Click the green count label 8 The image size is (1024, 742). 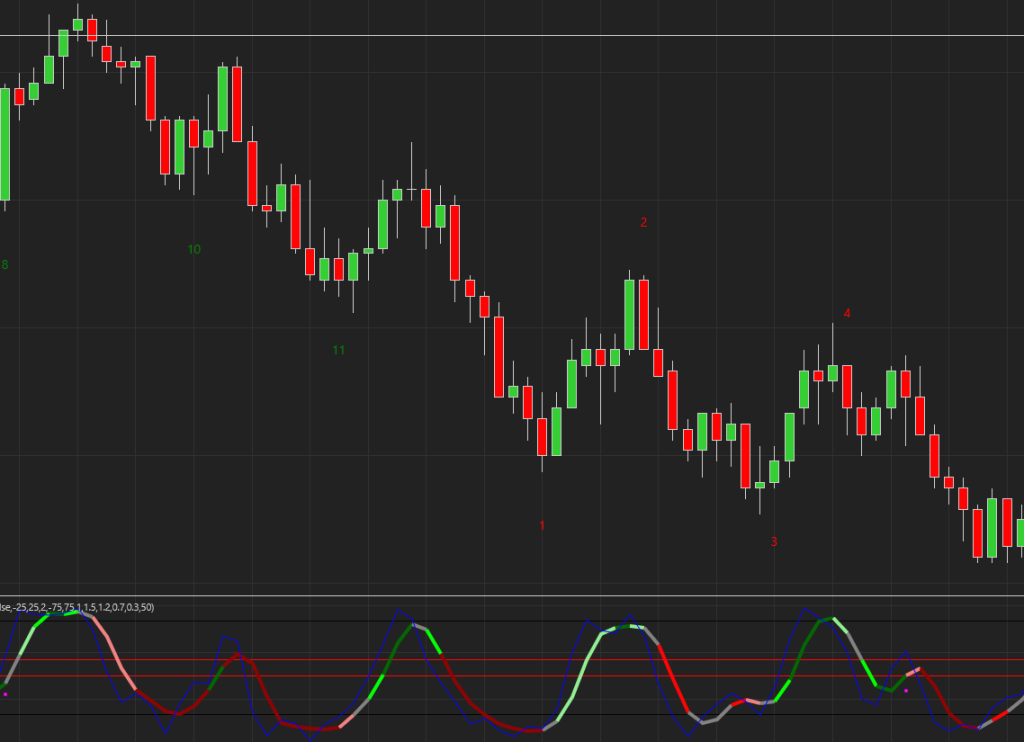coord(5,265)
